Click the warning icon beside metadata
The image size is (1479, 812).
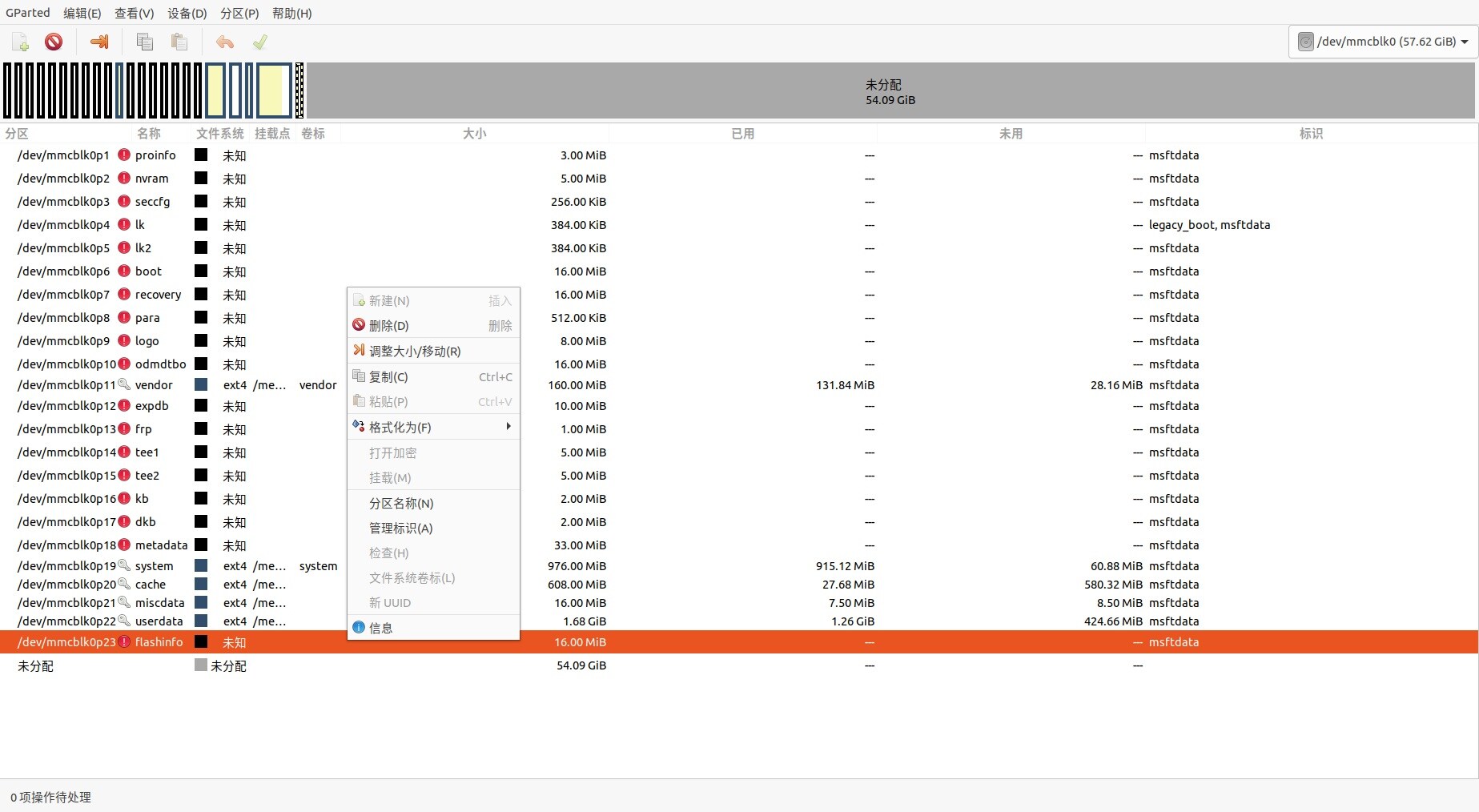pyautogui.click(x=124, y=545)
